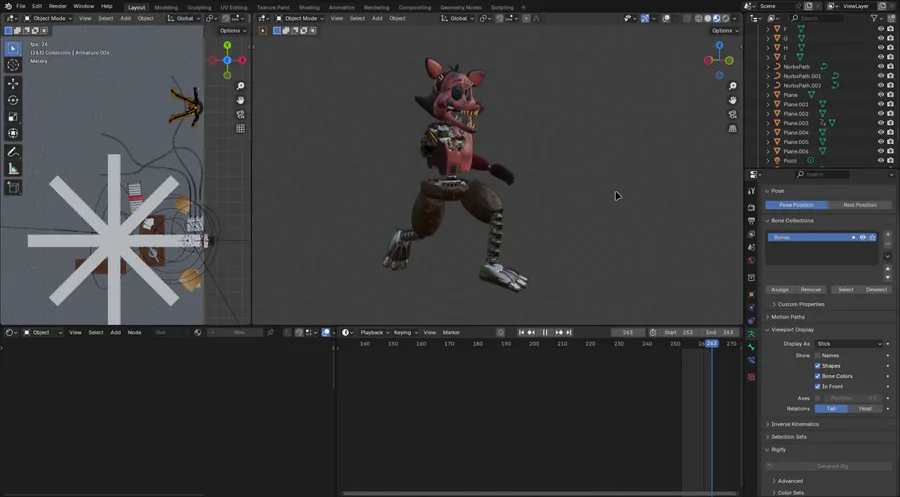
Task: Pause animation playback in timeline
Action: pos(545,332)
